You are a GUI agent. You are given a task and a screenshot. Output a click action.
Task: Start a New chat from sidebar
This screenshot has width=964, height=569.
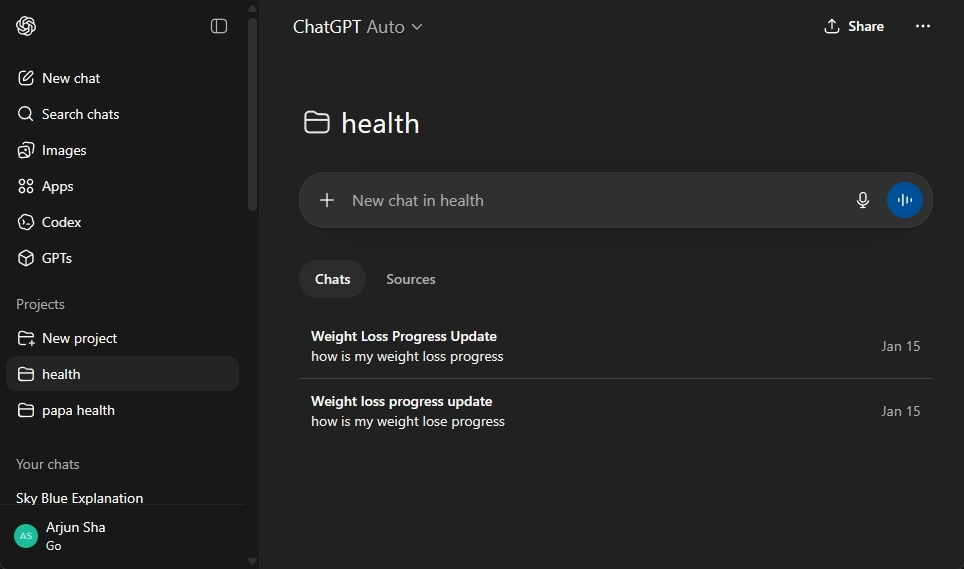point(70,78)
